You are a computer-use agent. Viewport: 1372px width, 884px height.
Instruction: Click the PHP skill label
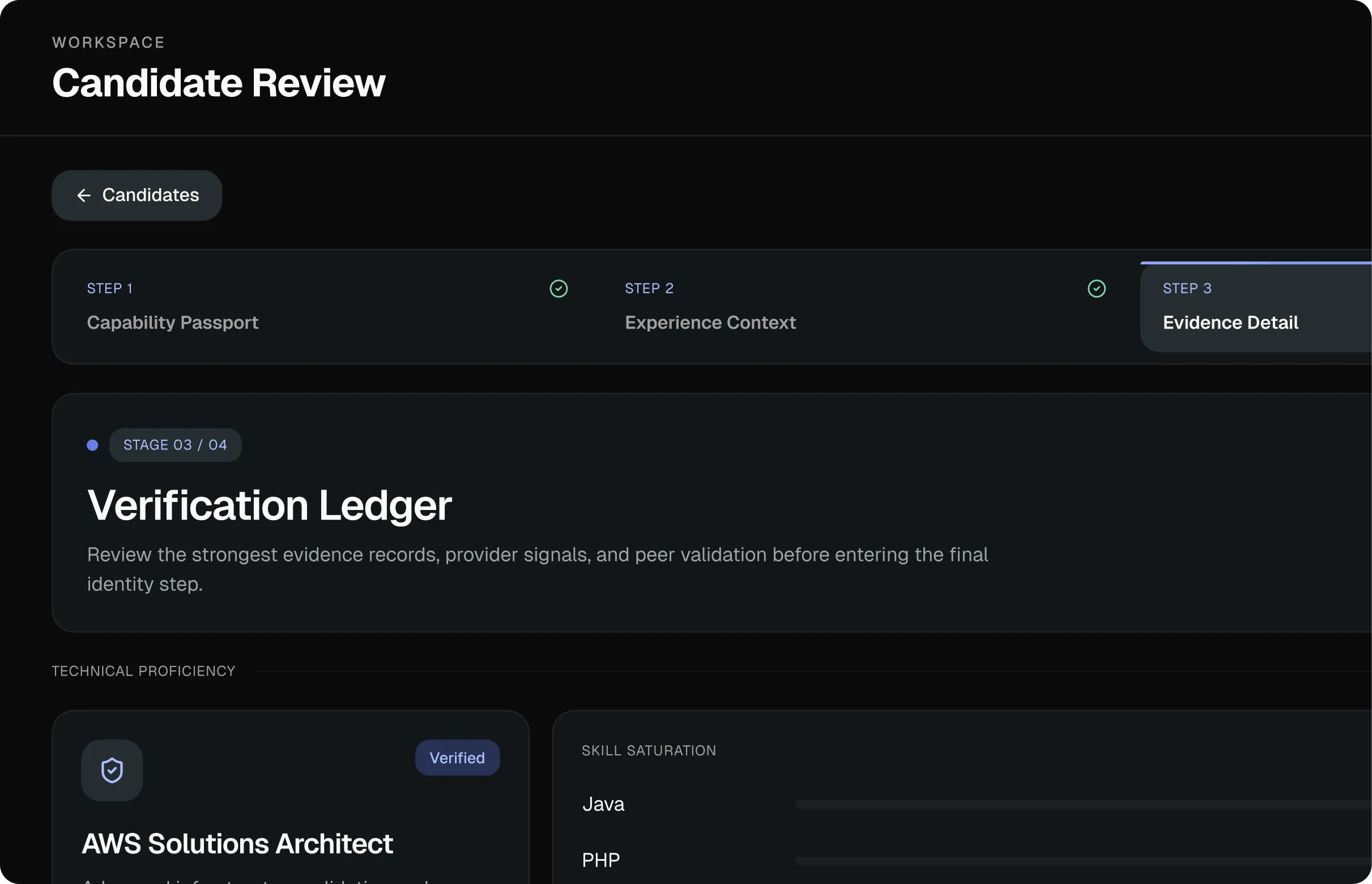pos(601,860)
